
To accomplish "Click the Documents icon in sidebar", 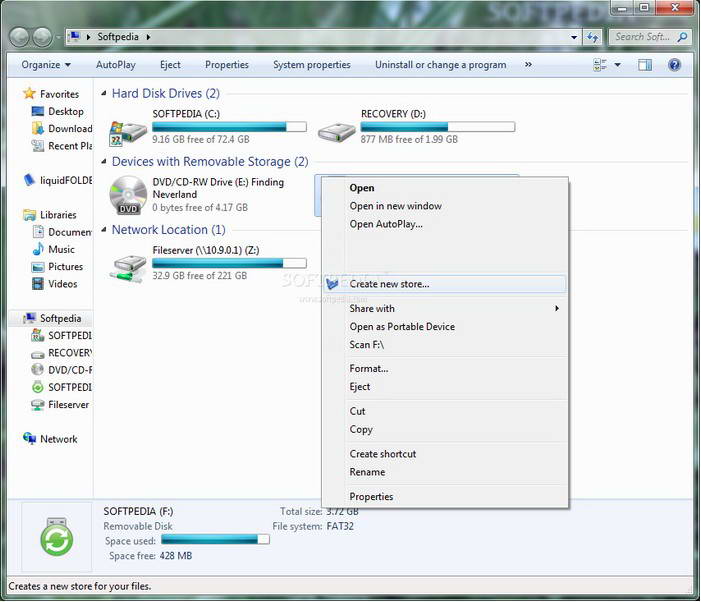I will [38, 232].
